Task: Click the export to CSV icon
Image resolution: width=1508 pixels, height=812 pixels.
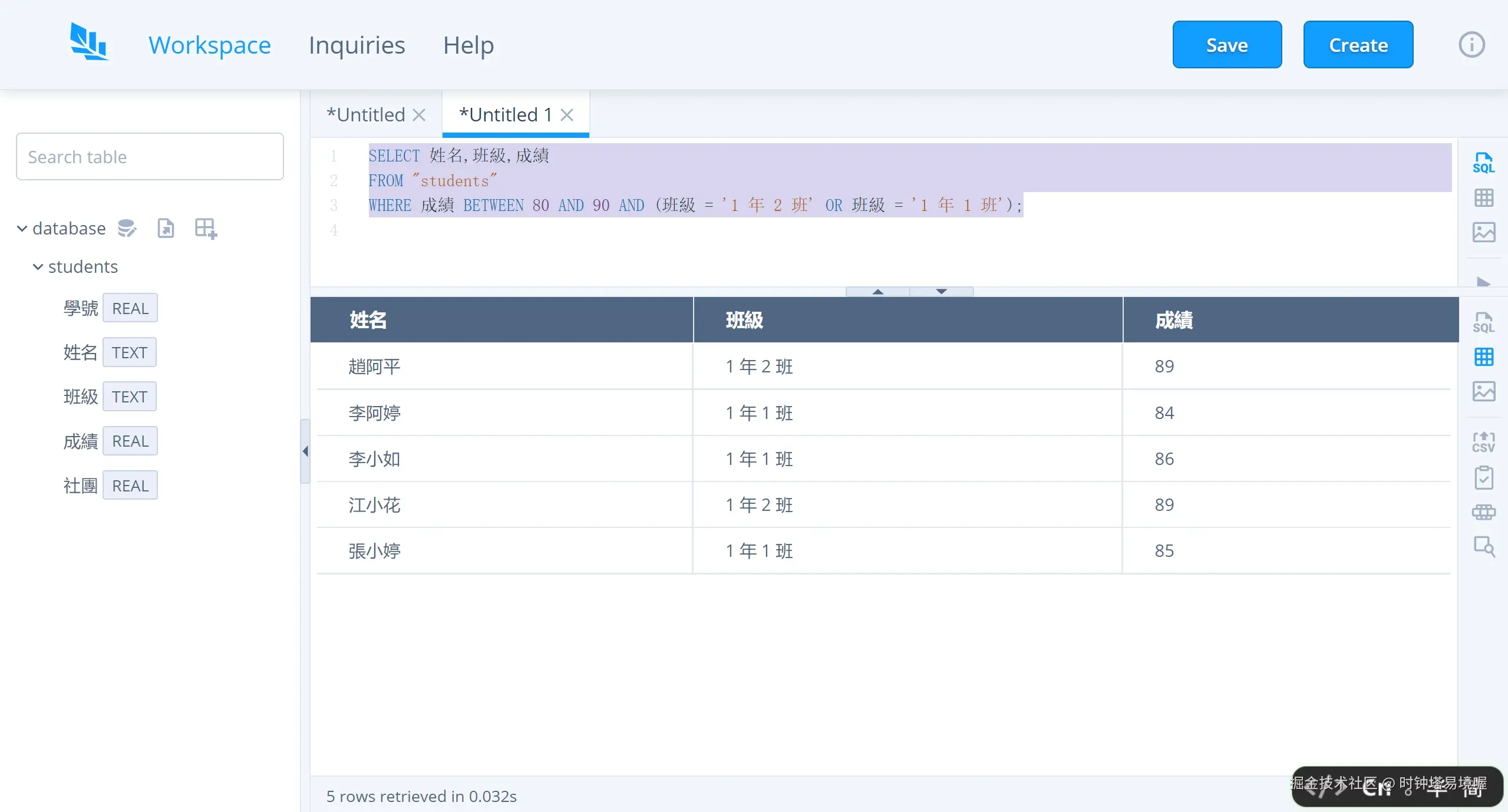Action: (1483, 442)
